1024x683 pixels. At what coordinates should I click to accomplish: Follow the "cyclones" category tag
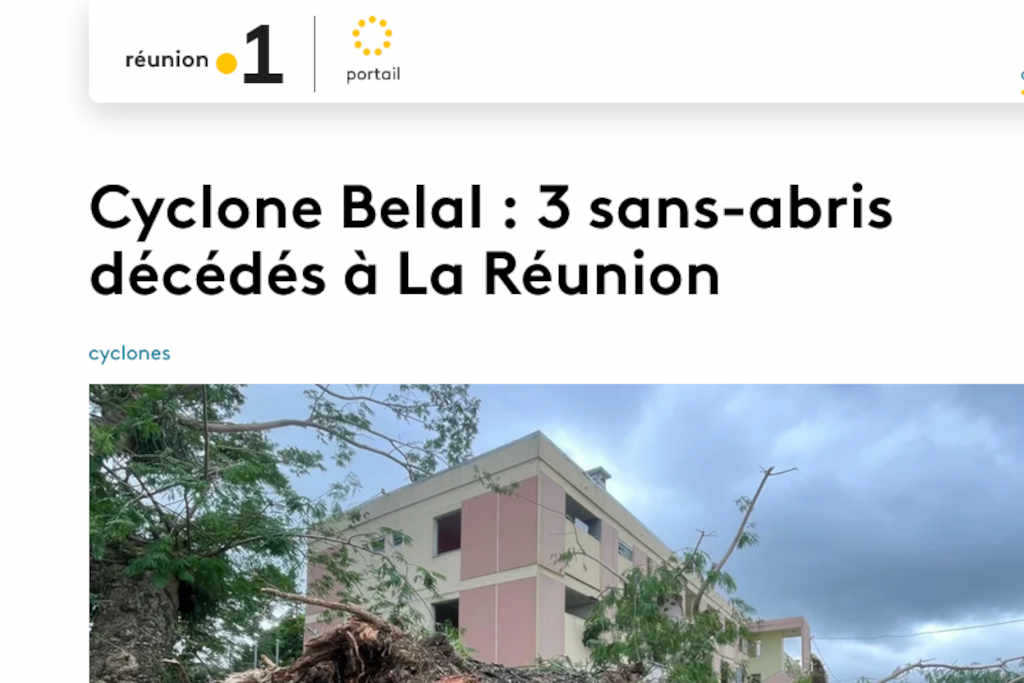coord(129,353)
